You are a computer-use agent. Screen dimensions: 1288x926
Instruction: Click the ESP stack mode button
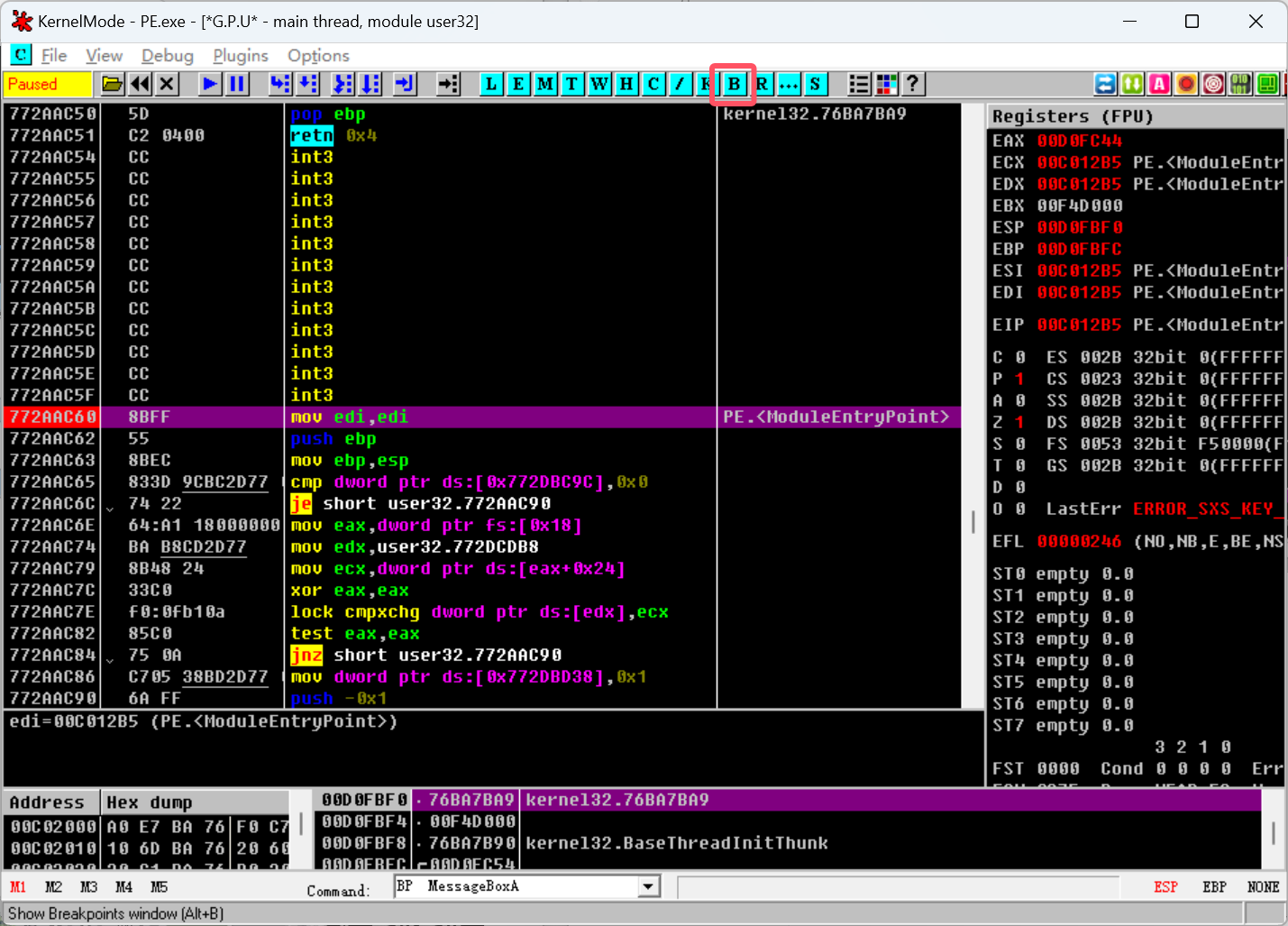(x=1165, y=887)
